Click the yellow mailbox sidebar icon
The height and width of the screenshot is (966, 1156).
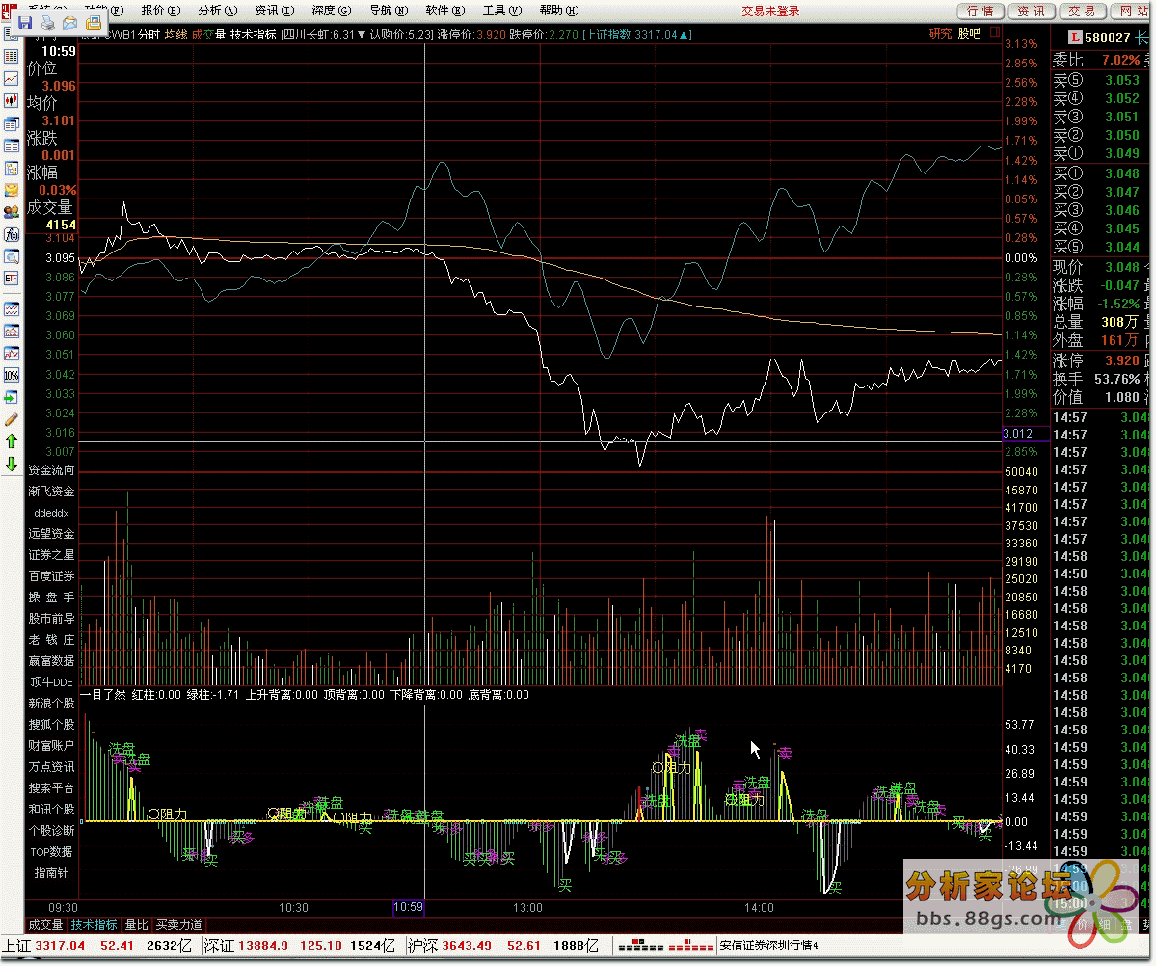(11, 190)
